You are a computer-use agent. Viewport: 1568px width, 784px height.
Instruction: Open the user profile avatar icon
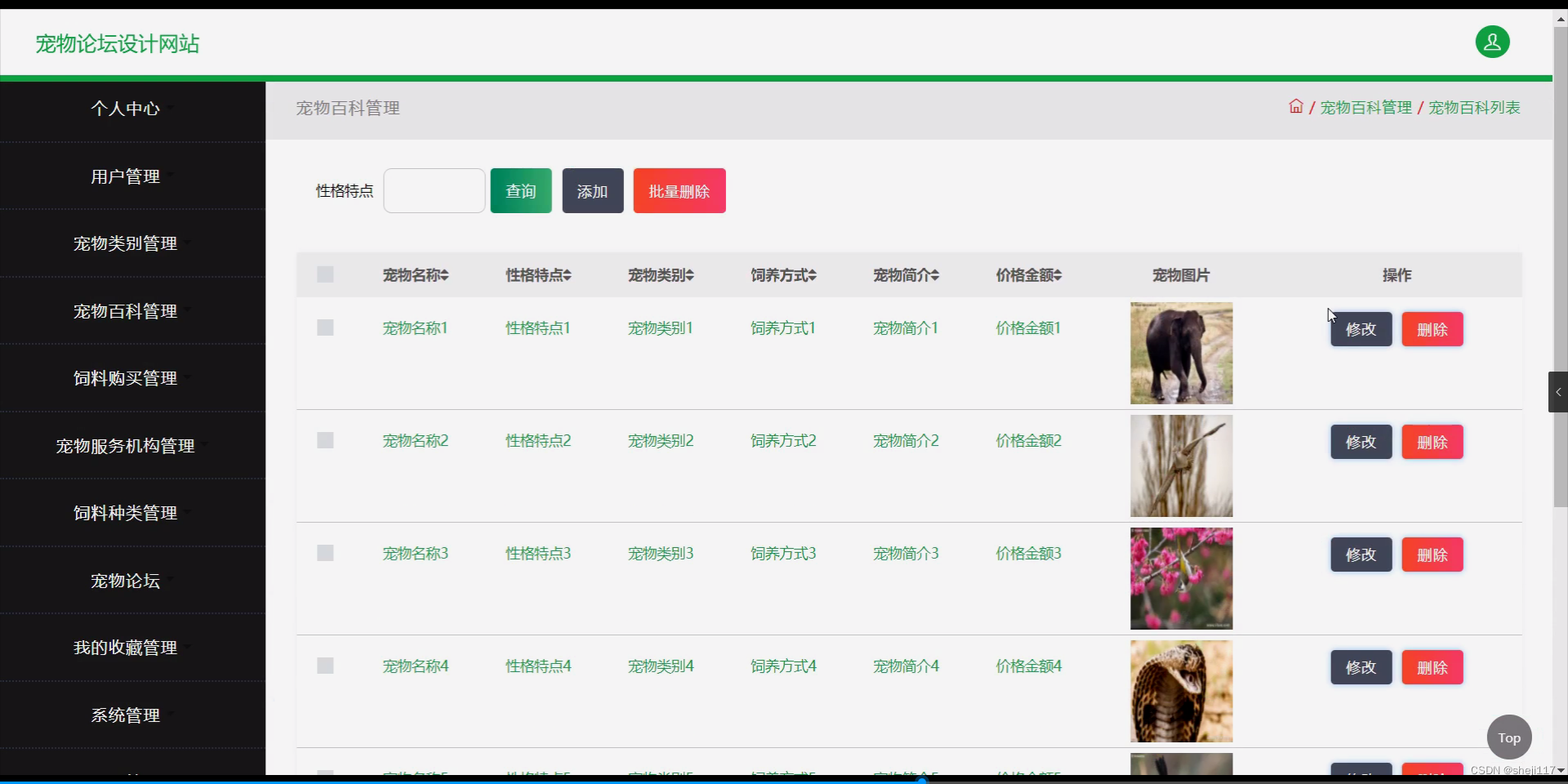pyautogui.click(x=1492, y=42)
